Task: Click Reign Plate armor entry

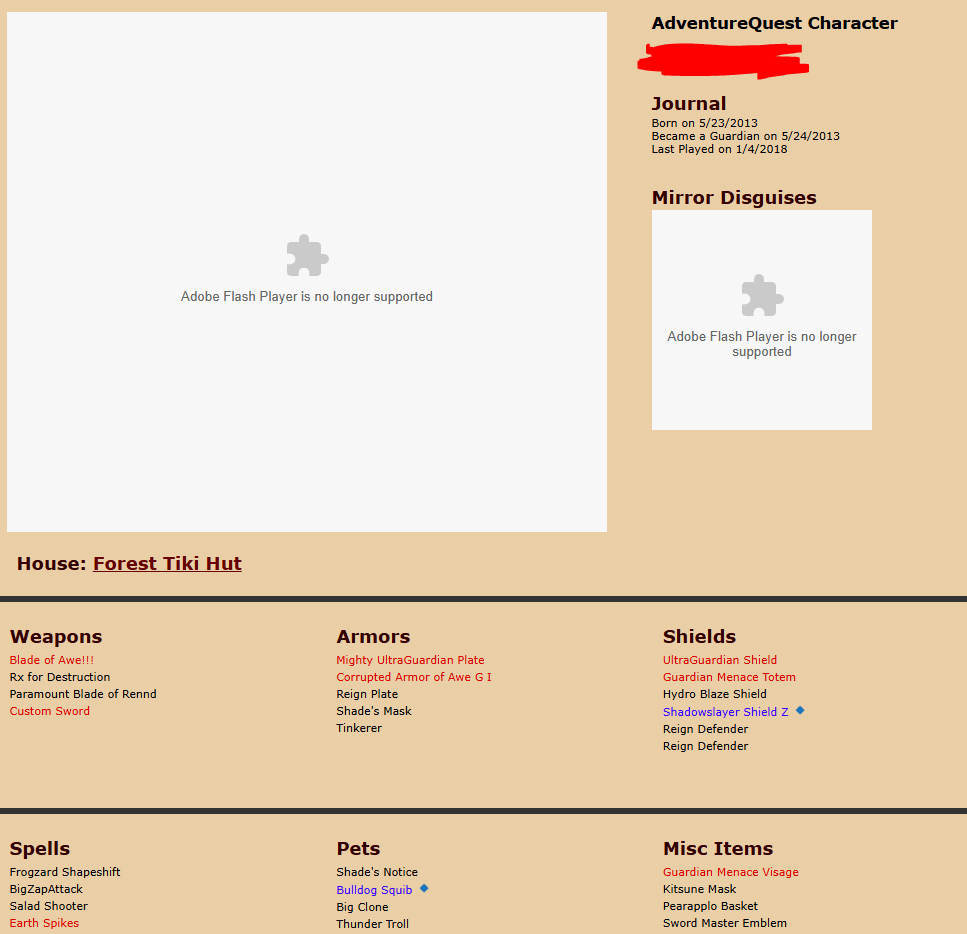Action: [367, 694]
